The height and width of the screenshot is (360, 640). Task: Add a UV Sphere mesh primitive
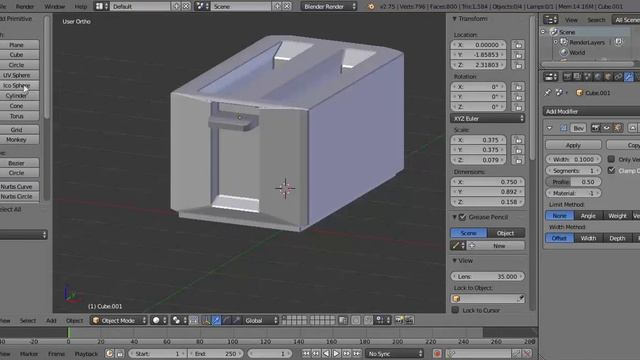pyautogui.click(x=16, y=75)
